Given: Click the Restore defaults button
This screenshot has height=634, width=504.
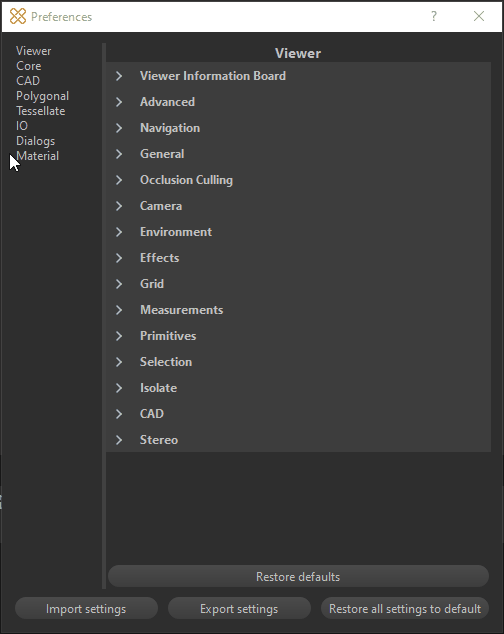Looking at the screenshot, I should click(299, 577).
